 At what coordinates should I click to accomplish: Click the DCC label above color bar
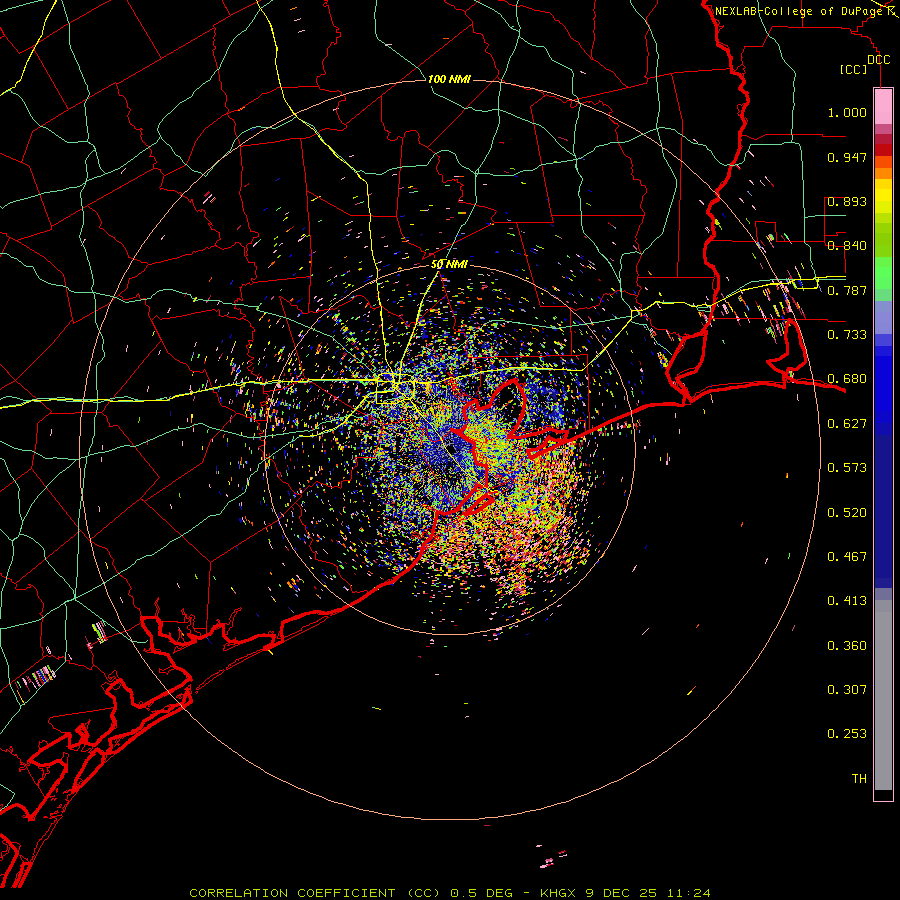tap(878, 60)
